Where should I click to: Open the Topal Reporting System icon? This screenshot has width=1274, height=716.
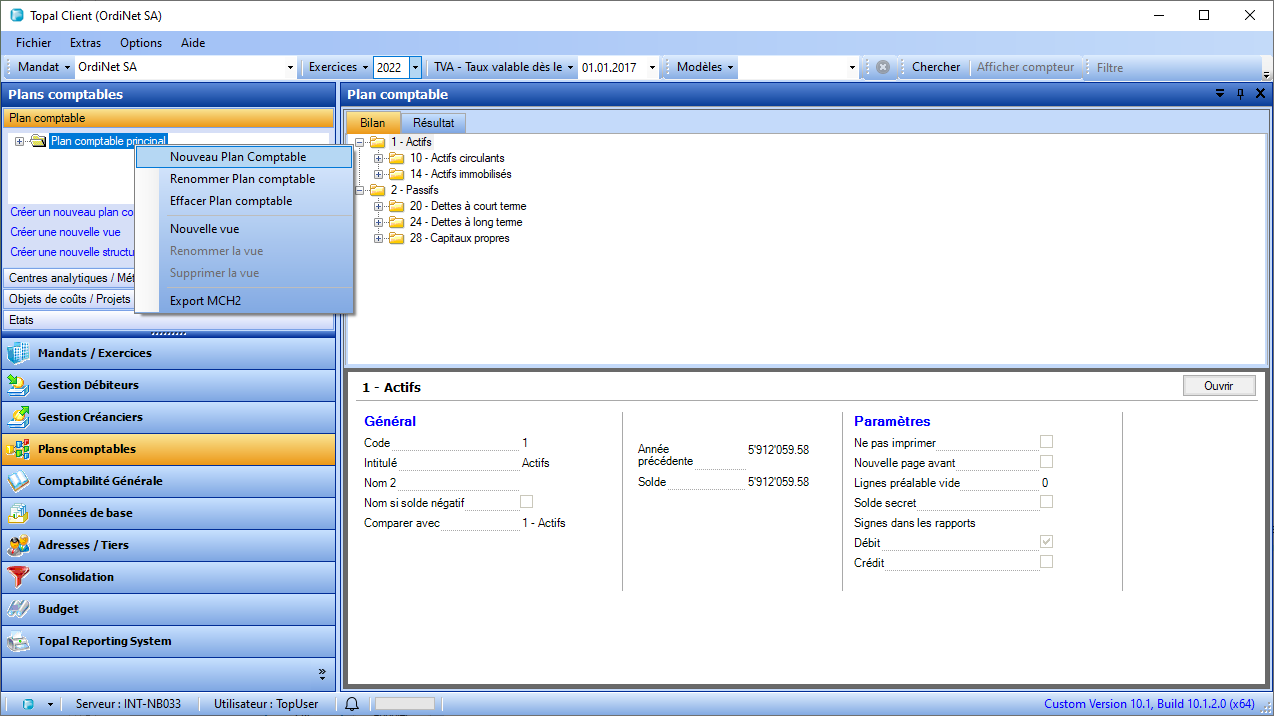[x=19, y=641]
